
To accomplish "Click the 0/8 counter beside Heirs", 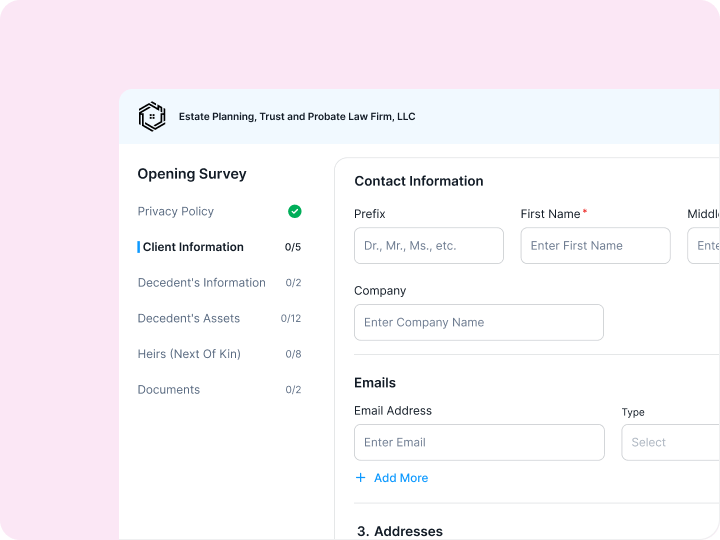I will tap(293, 354).
